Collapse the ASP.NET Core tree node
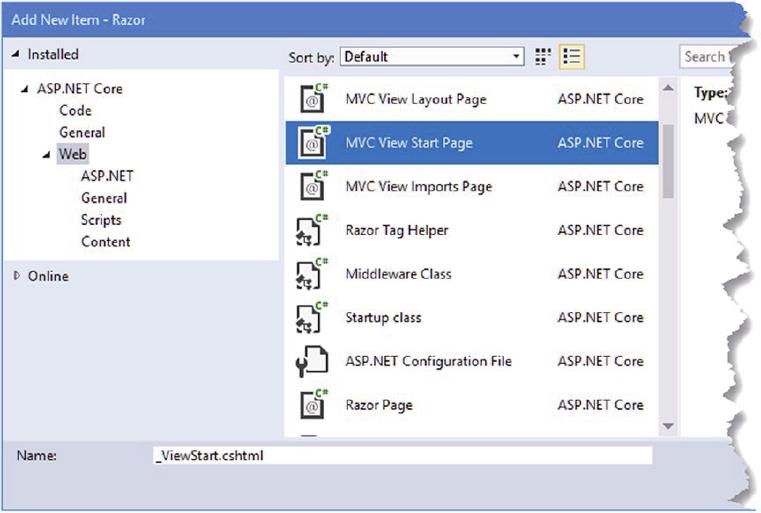The height and width of the screenshot is (513, 761). [x=25, y=89]
